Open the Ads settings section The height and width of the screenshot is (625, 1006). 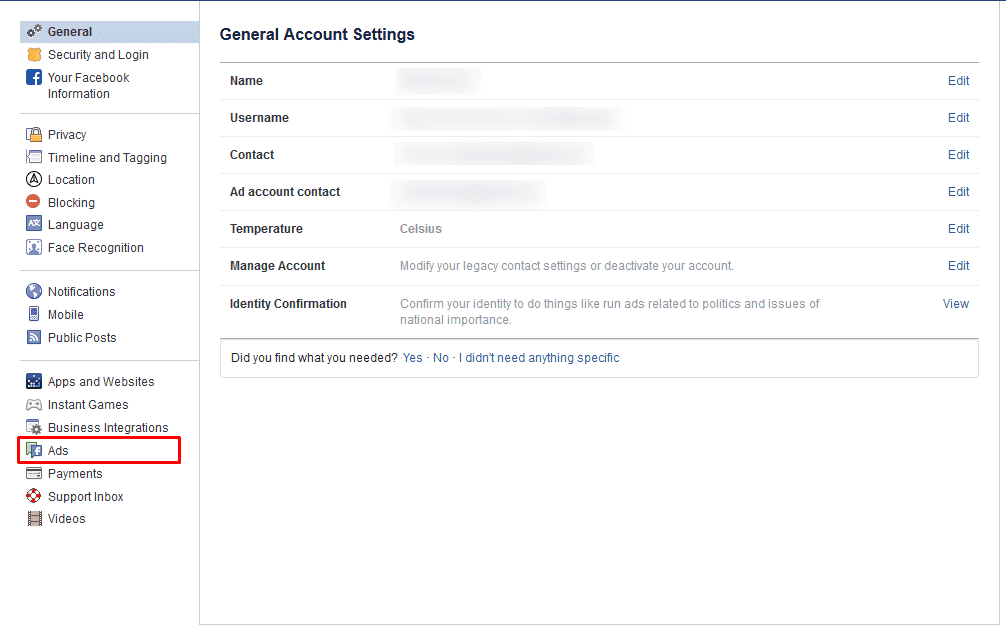[58, 451]
